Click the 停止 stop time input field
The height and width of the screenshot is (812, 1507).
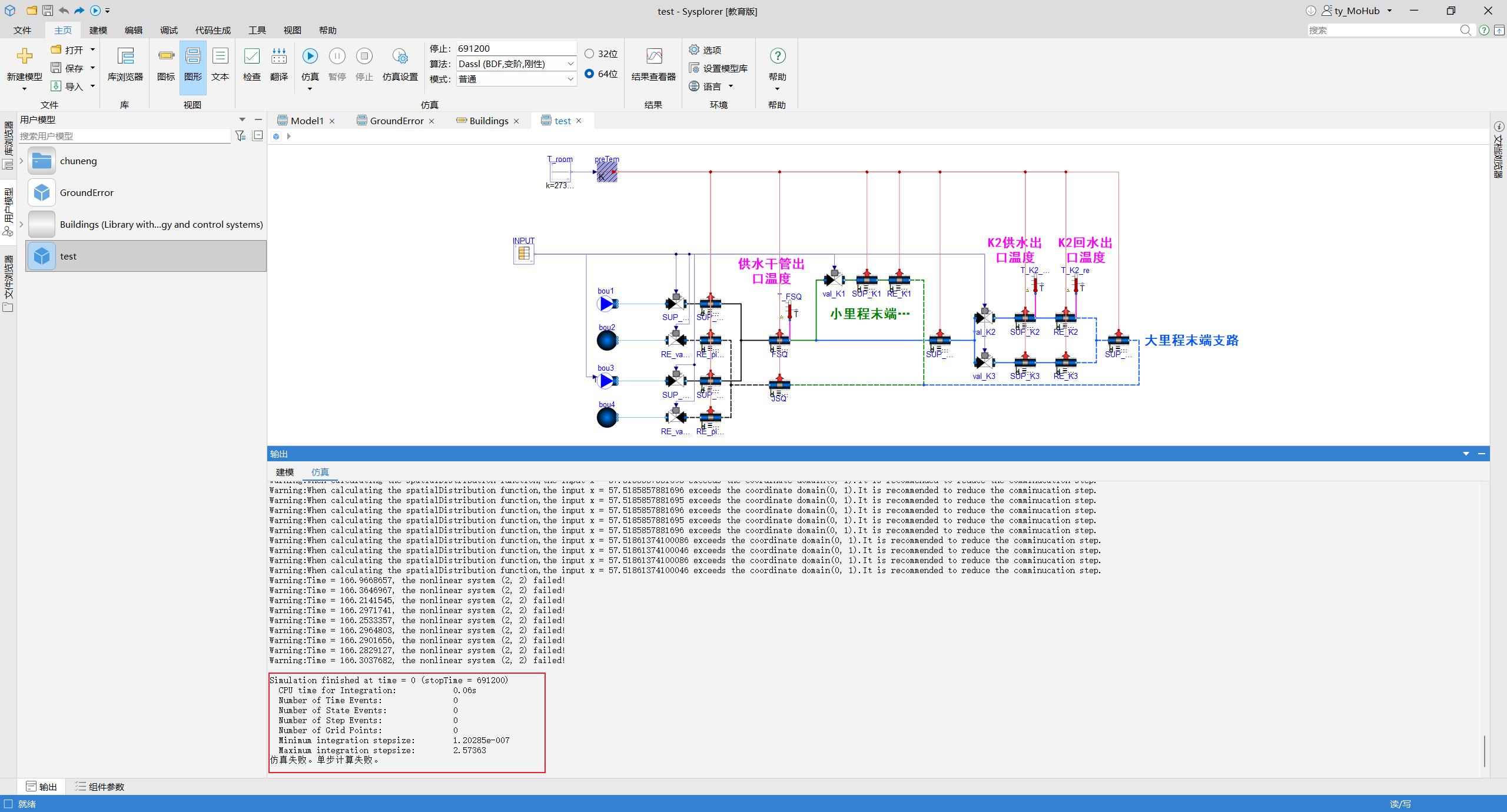(516, 48)
